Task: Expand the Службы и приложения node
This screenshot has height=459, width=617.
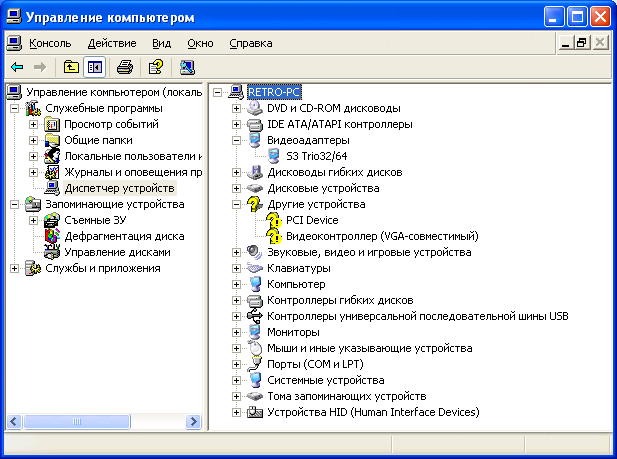Action: [15, 268]
